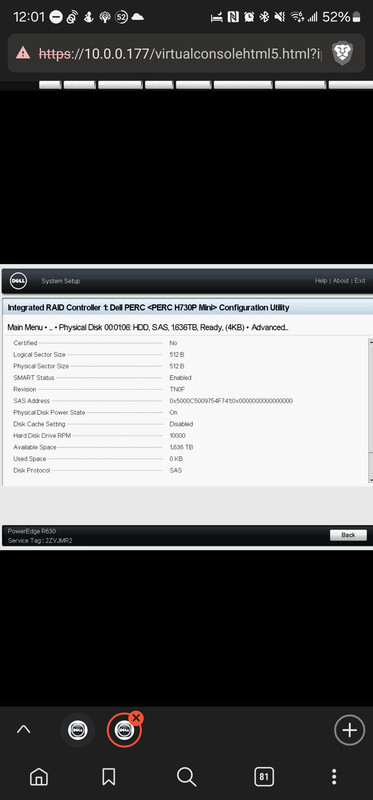Image resolution: width=373 pixels, height=800 pixels.
Task: Click the vertical scrollbar thumb
Action: tap(371, 398)
